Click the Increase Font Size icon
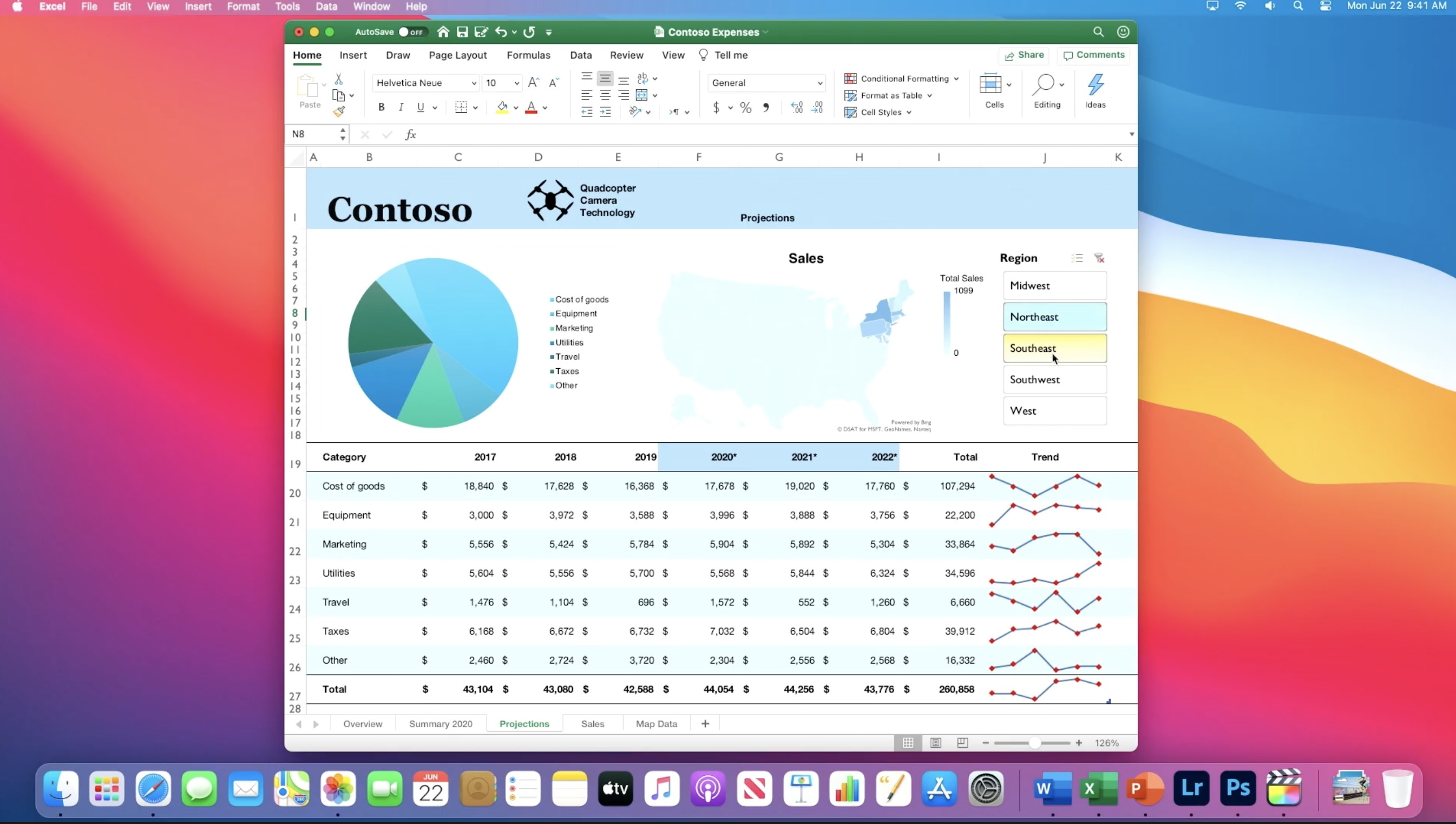This screenshot has height=824, width=1456. [x=533, y=83]
